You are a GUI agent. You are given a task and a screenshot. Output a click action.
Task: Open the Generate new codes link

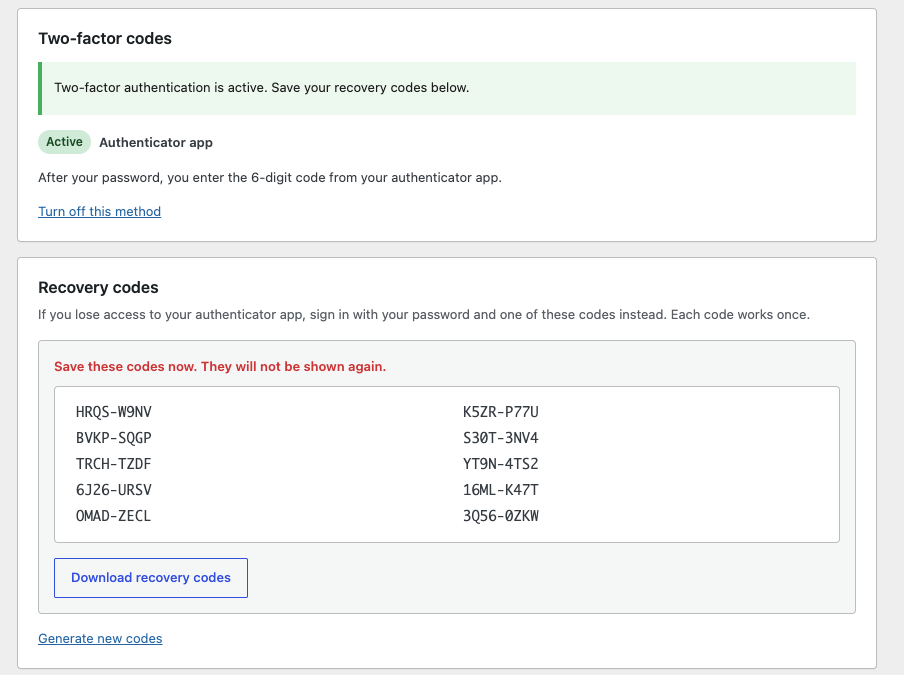(100, 639)
